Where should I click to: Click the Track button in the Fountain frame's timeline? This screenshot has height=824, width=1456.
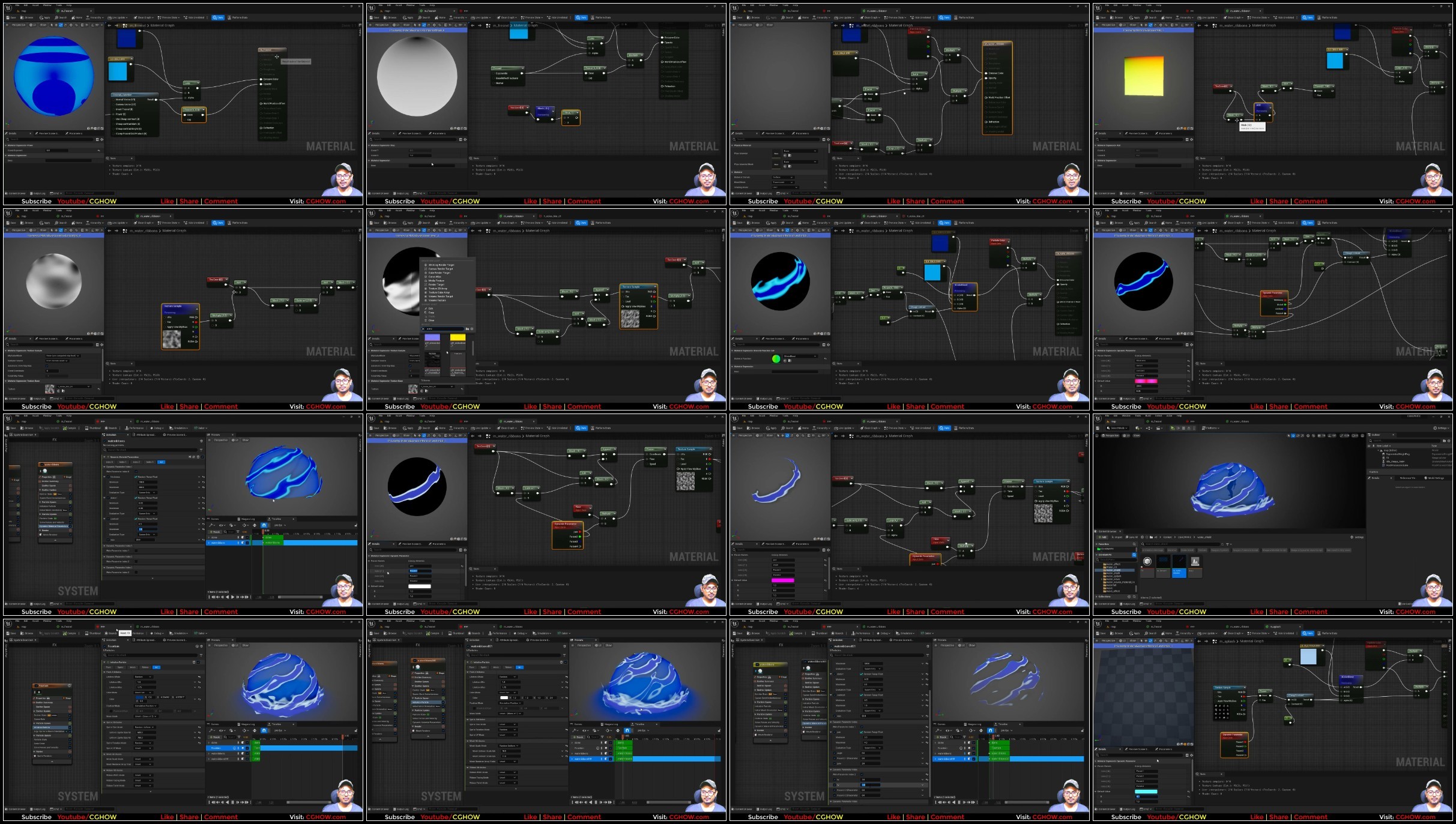tap(216, 737)
